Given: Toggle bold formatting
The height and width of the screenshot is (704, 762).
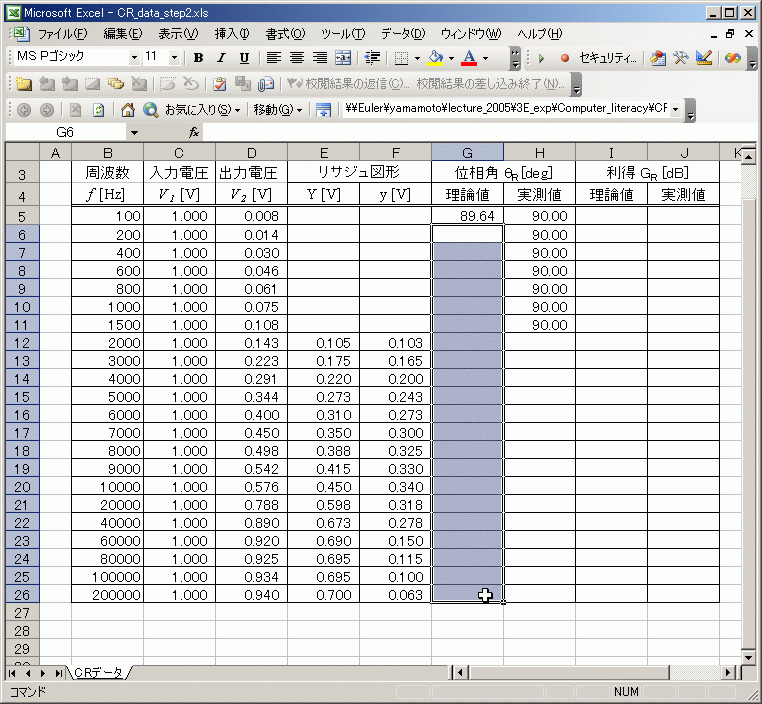Looking at the screenshot, I should tap(198, 58).
